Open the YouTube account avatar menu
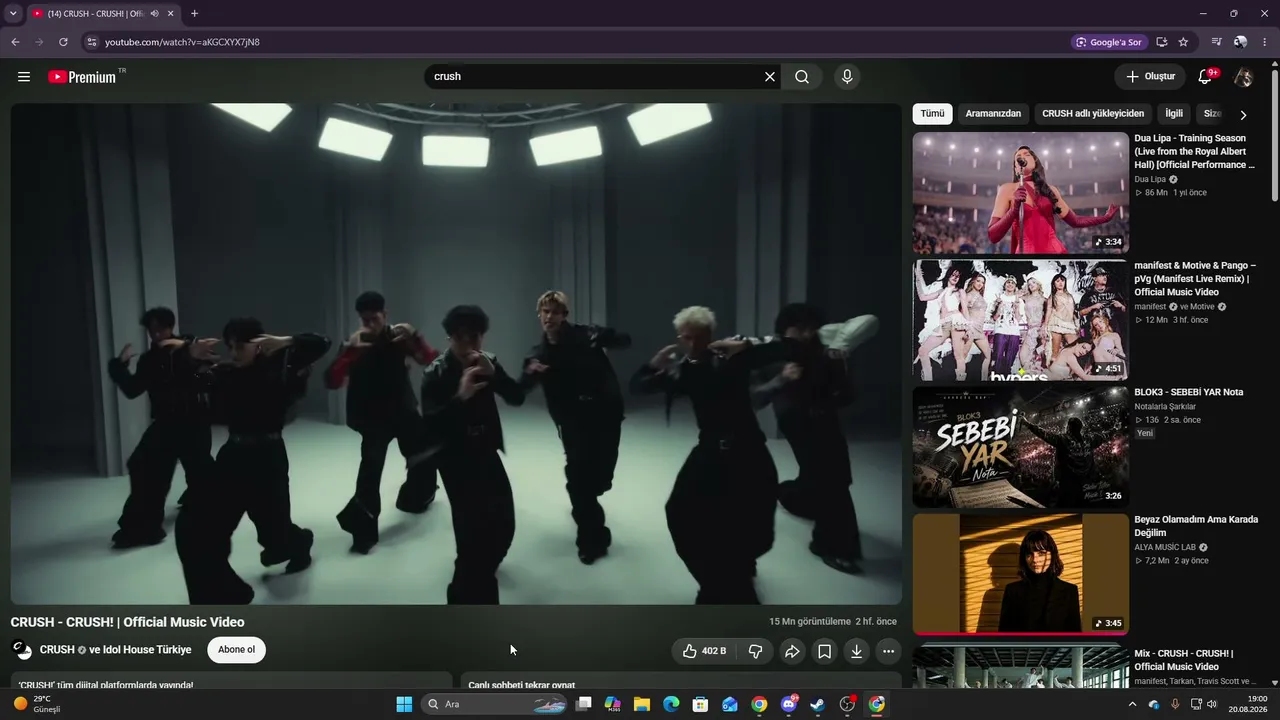This screenshot has height=720, width=1280. [1243, 77]
